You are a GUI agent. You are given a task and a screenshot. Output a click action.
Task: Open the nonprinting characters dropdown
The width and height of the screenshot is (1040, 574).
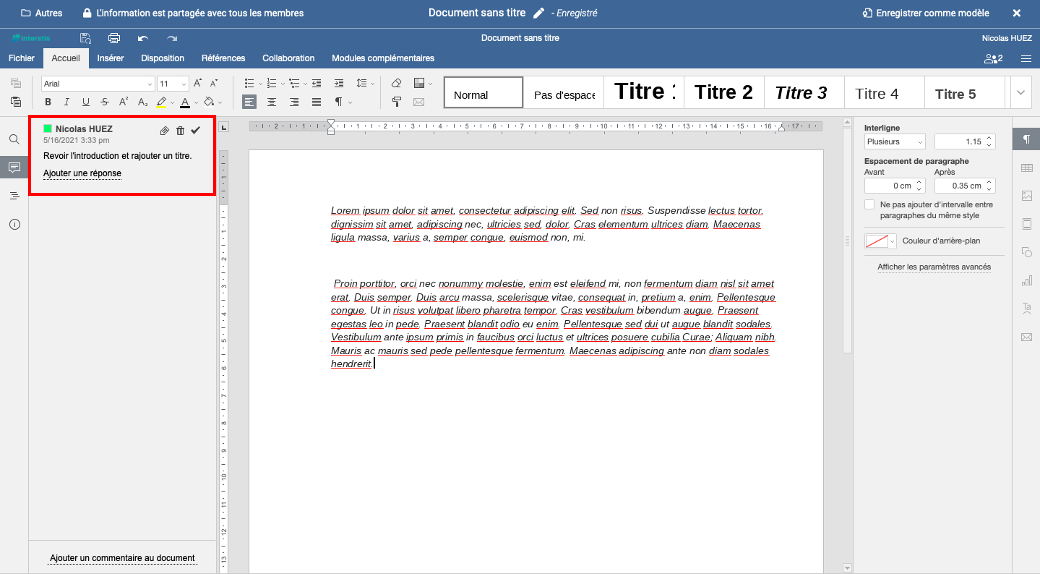click(x=350, y=102)
